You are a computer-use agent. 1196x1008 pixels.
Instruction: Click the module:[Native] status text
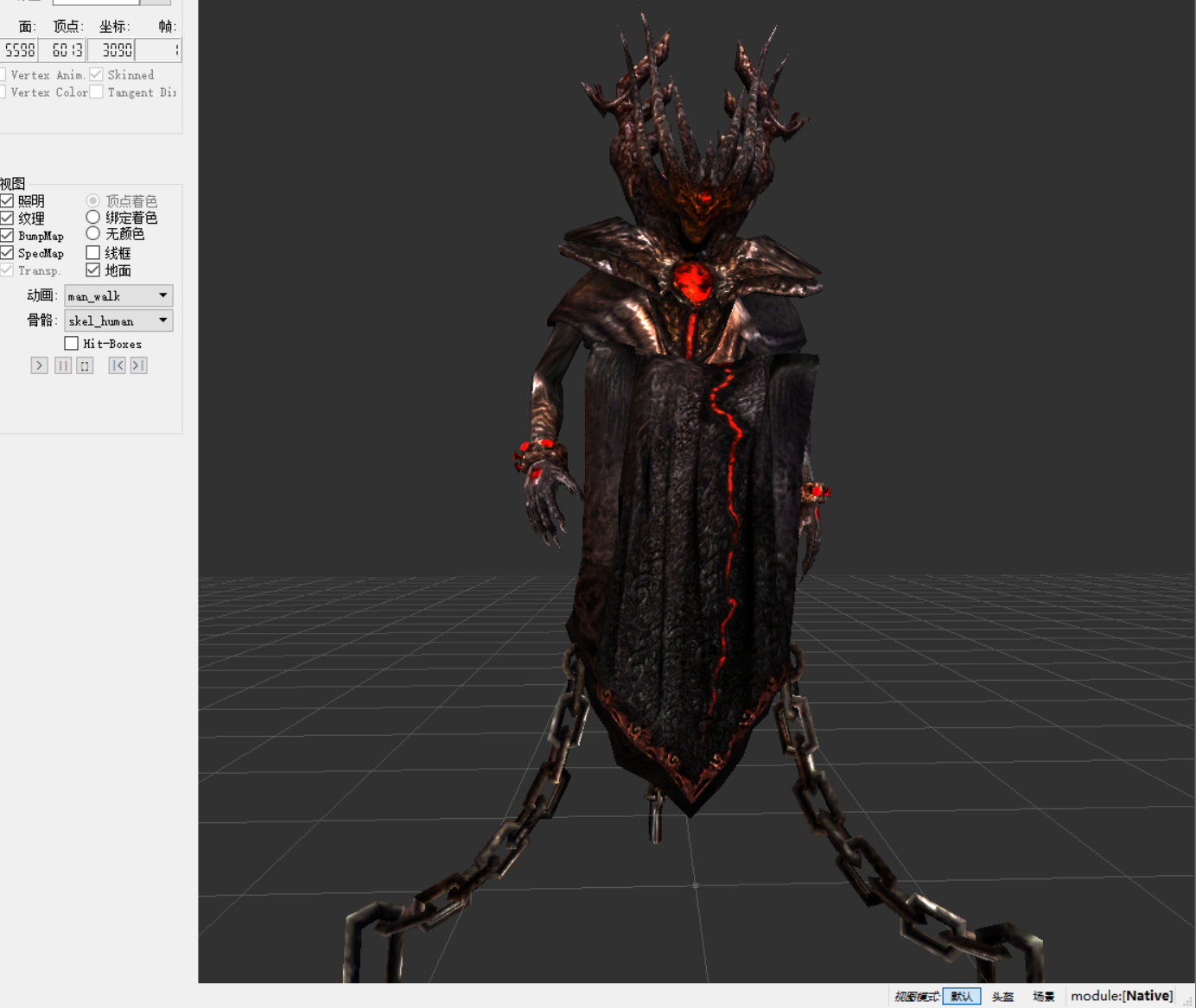pos(1122,996)
